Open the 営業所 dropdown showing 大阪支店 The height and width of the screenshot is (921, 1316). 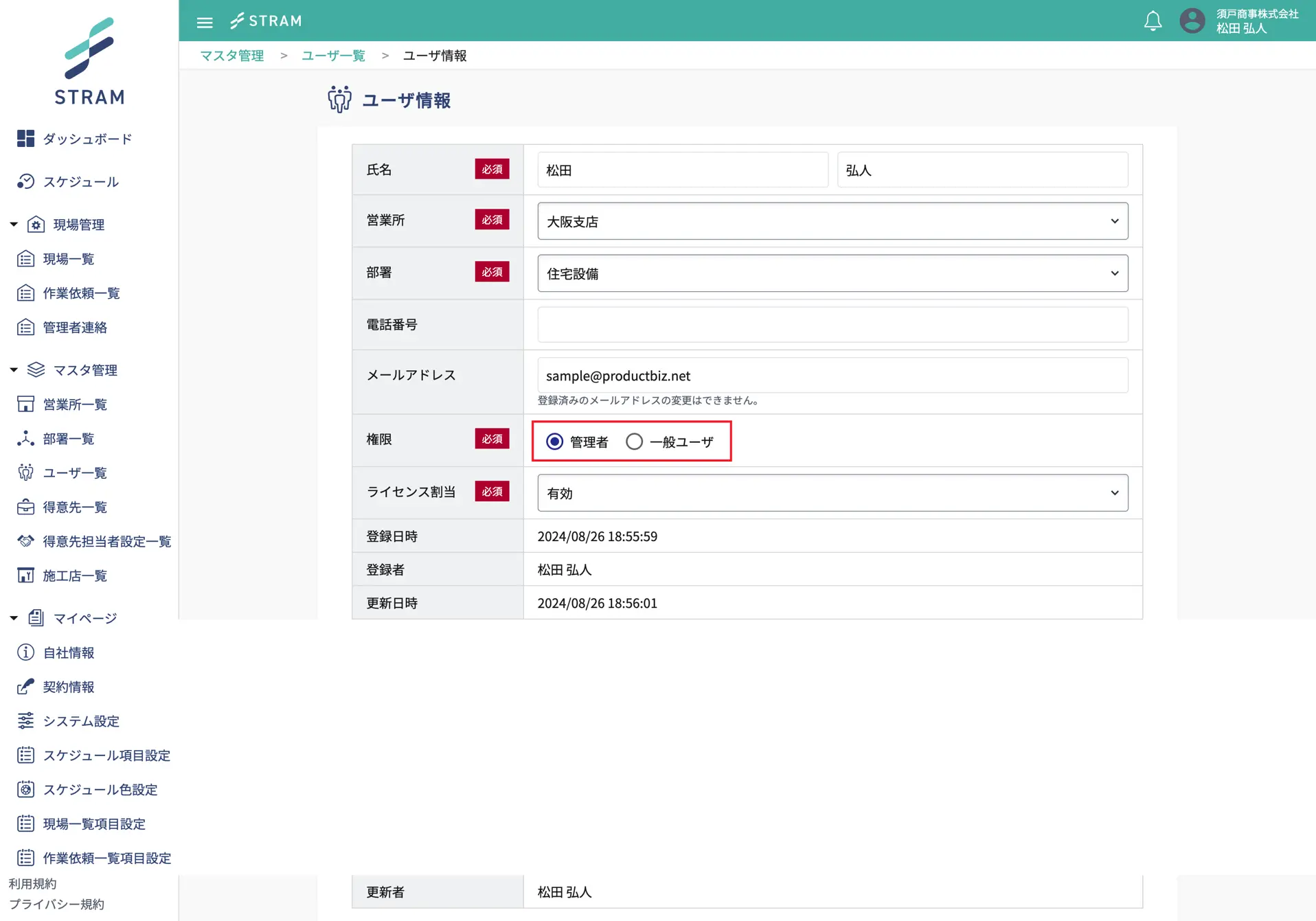pyautogui.click(x=832, y=221)
